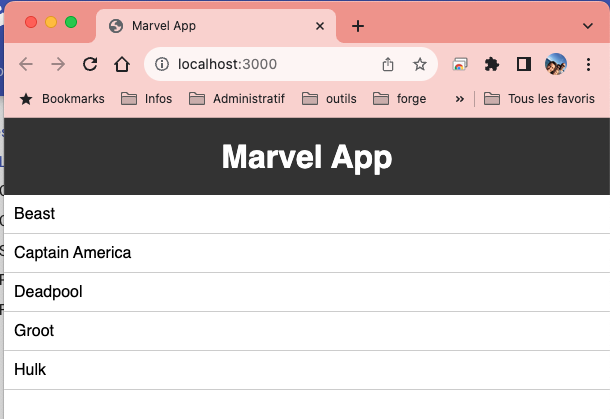610x419 pixels.
Task: Open the Tous les favoris folder
Action: pos(539,99)
